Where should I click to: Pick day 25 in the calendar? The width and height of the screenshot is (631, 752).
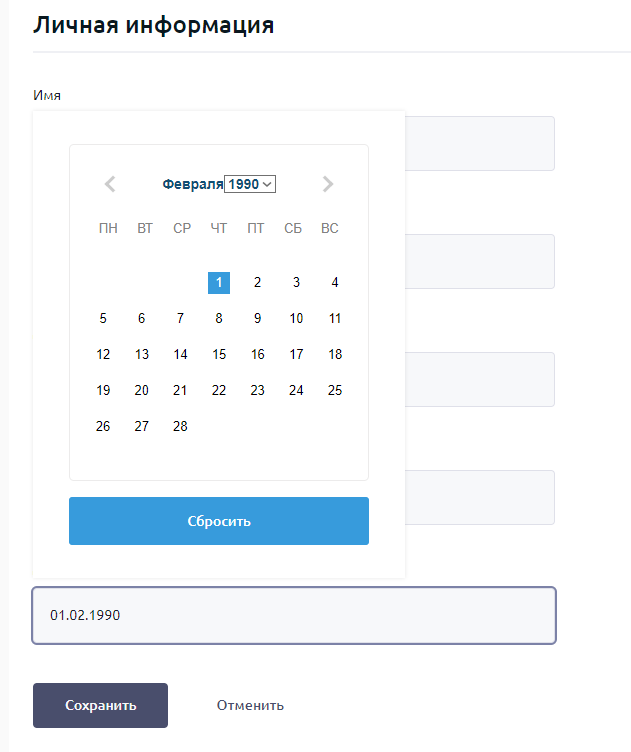[x=335, y=390]
